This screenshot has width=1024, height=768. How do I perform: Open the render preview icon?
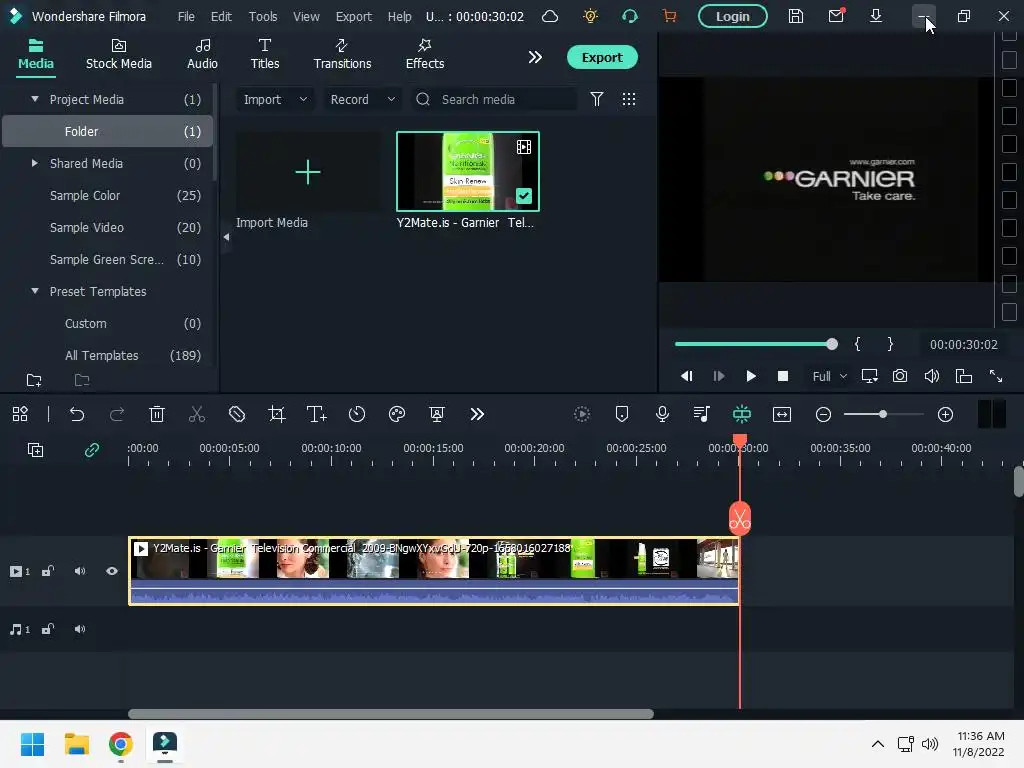pyautogui.click(x=582, y=414)
